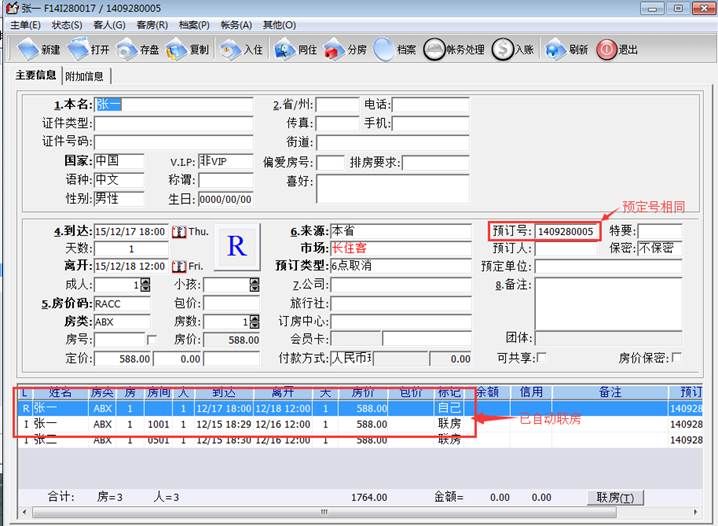This screenshot has width=718, height=526.
Task: Toggle the 房价保密 checkbox
Action: (676, 357)
